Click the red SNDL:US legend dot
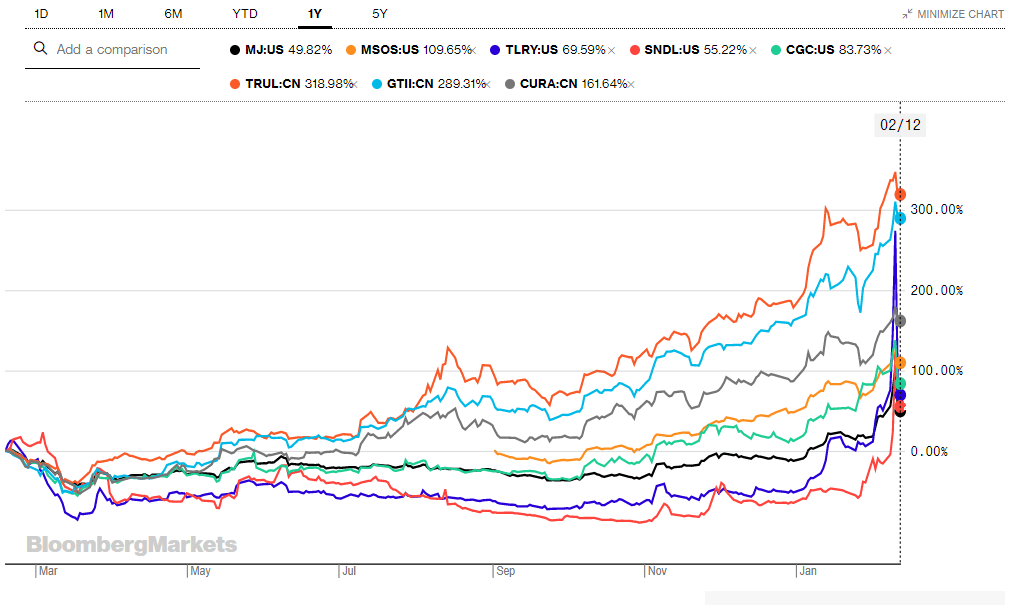Screen dimensions: 1016x605 (635, 50)
